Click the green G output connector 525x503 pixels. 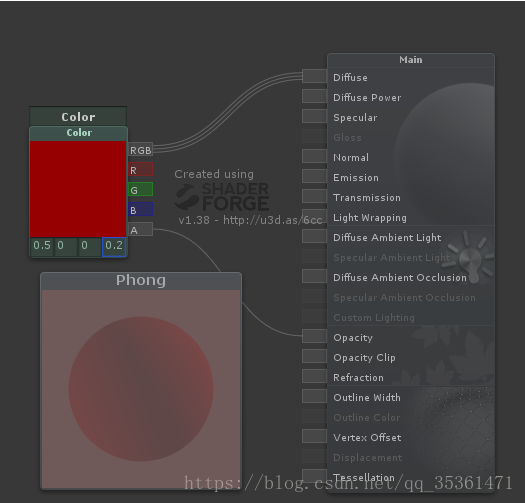coord(140,190)
